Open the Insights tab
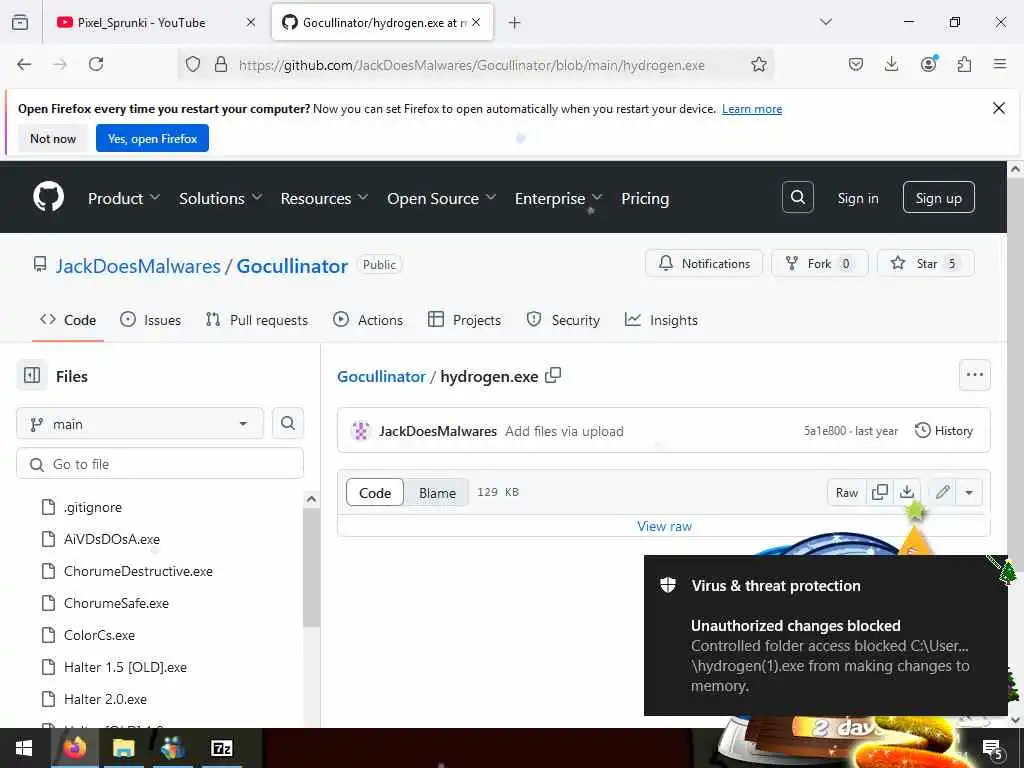The image size is (1024, 768). click(x=661, y=319)
